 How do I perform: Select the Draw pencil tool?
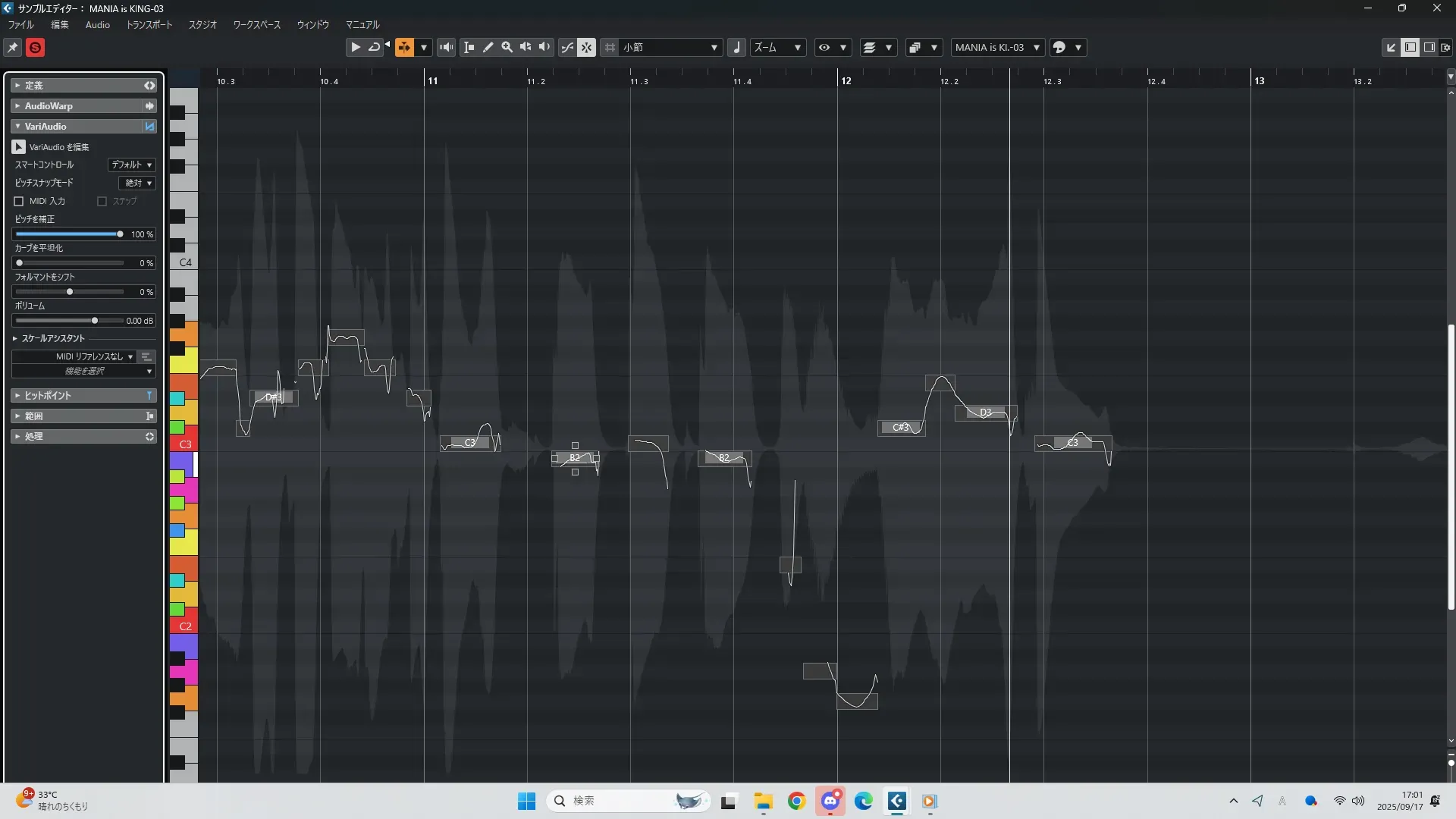[488, 47]
